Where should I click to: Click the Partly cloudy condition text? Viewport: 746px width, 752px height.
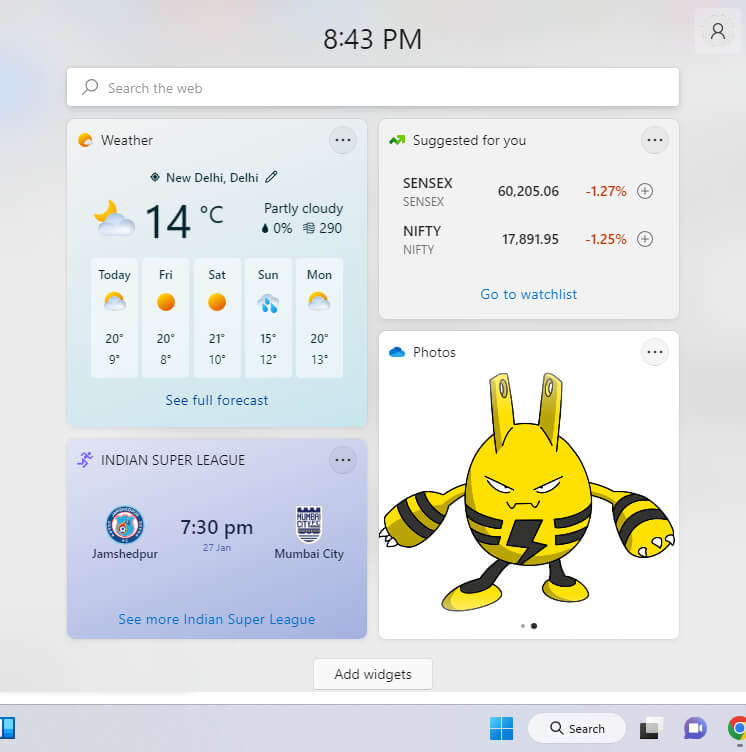click(x=303, y=209)
